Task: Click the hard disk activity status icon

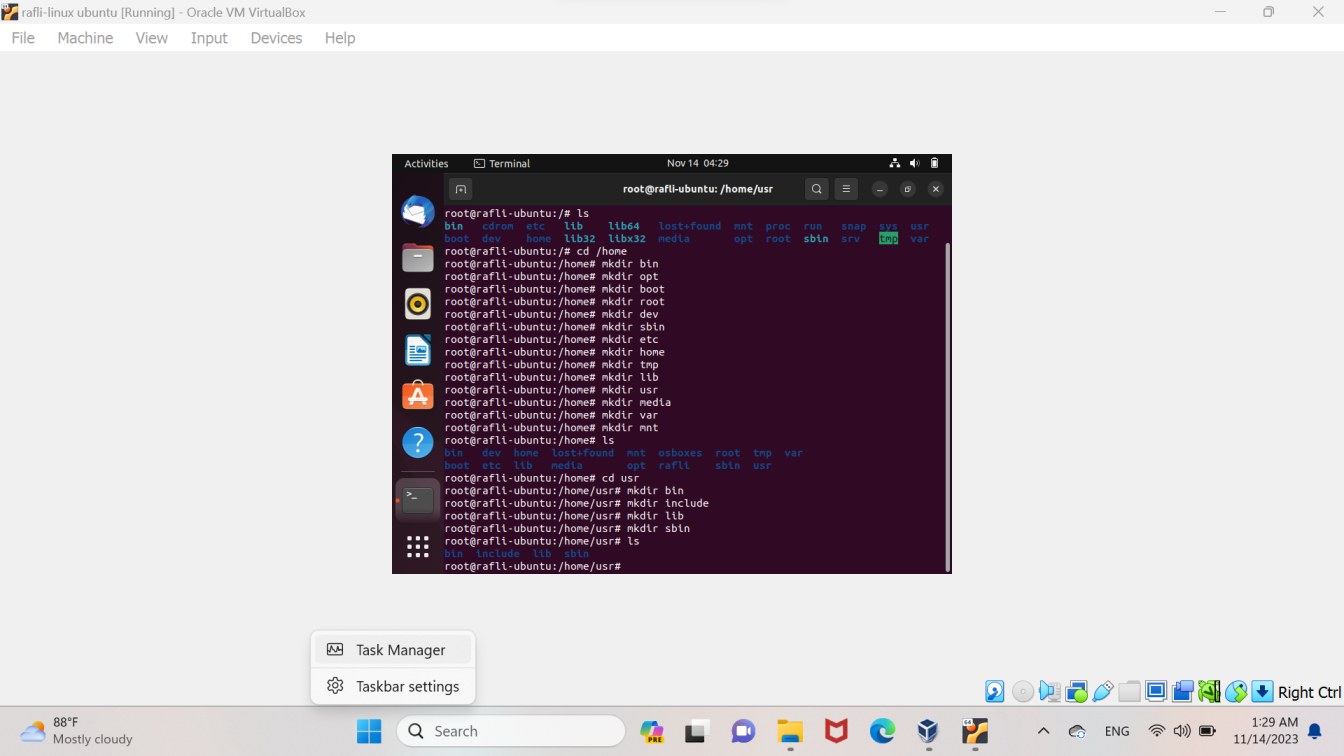Action: coord(995,691)
